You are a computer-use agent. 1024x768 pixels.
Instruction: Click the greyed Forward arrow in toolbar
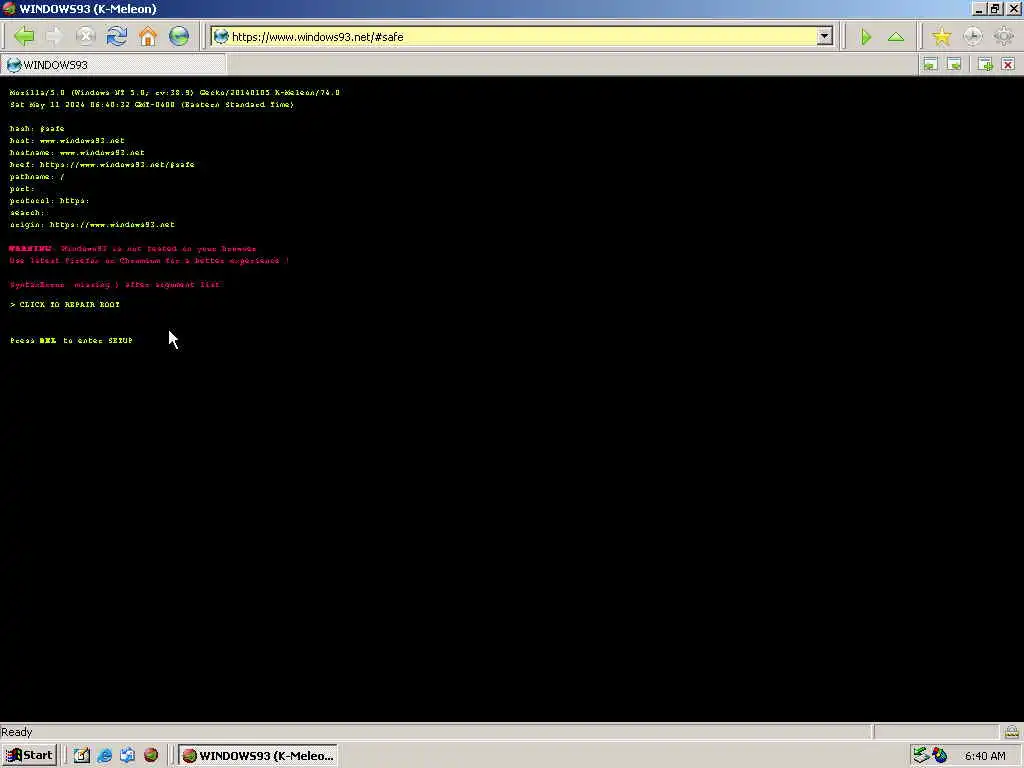tap(55, 36)
